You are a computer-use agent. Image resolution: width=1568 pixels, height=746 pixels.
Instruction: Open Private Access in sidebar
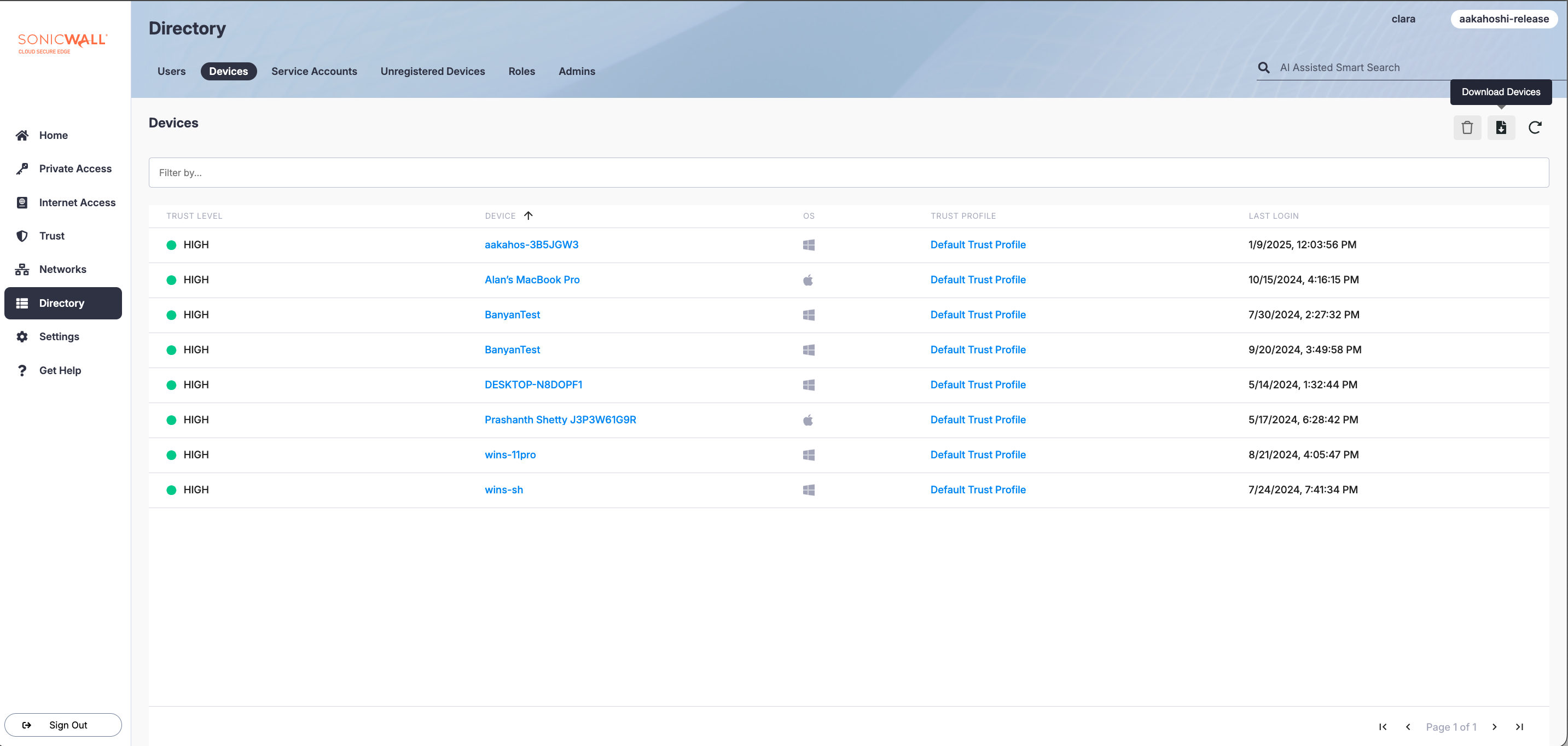[x=75, y=168]
